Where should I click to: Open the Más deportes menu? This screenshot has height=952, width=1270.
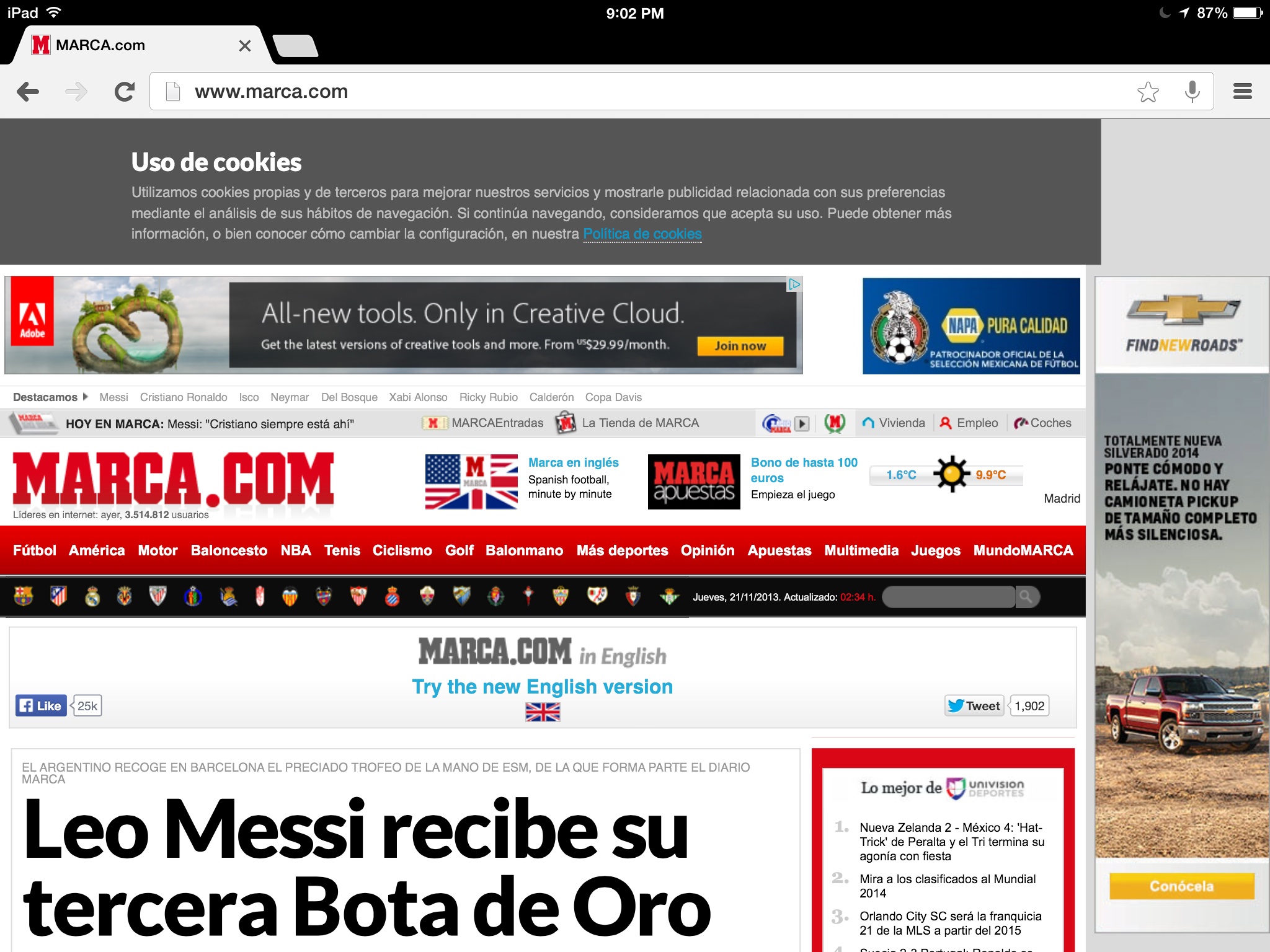click(622, 550)
